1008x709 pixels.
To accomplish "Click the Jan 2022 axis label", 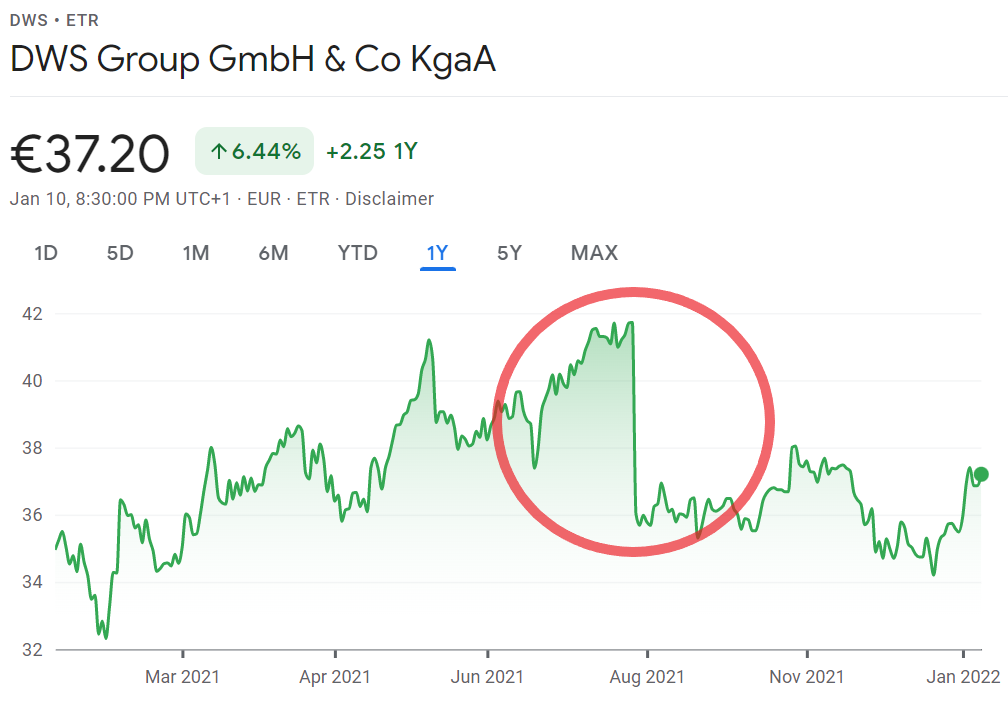I will (x=963, y=677).
